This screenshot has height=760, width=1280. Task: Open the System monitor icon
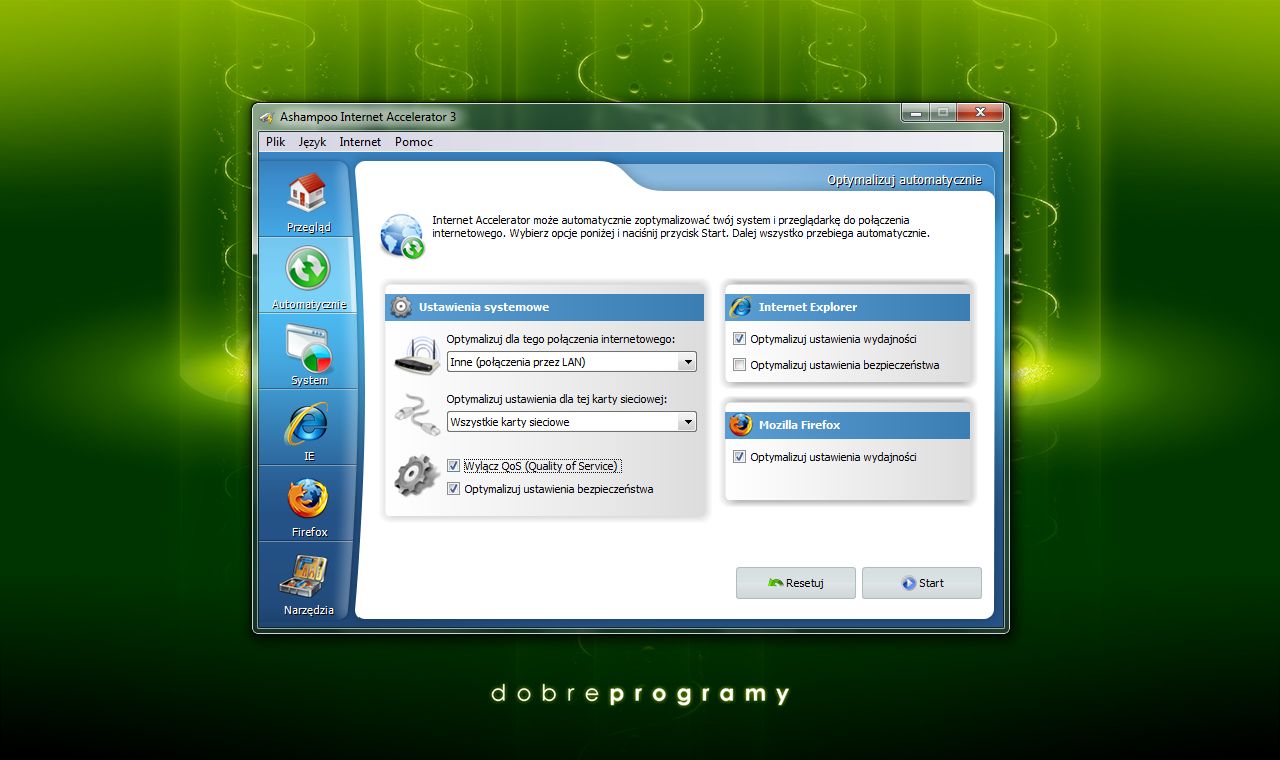308,348
